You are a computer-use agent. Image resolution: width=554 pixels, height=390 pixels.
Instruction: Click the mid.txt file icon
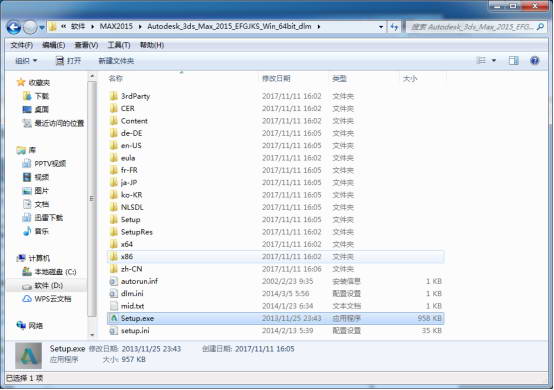[113, 306]
